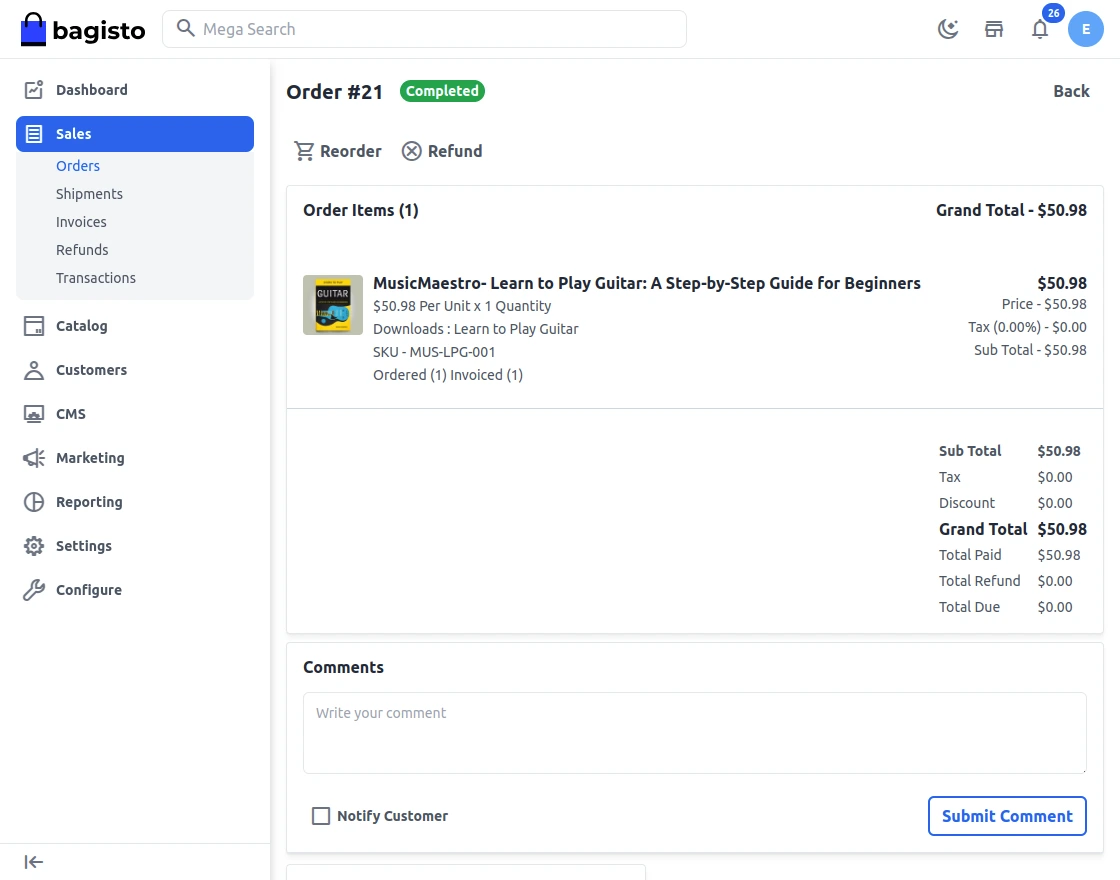This screenshot has height=880, width=1120.
Task: Open the CMS section
Action: click(x=70, y=414)
